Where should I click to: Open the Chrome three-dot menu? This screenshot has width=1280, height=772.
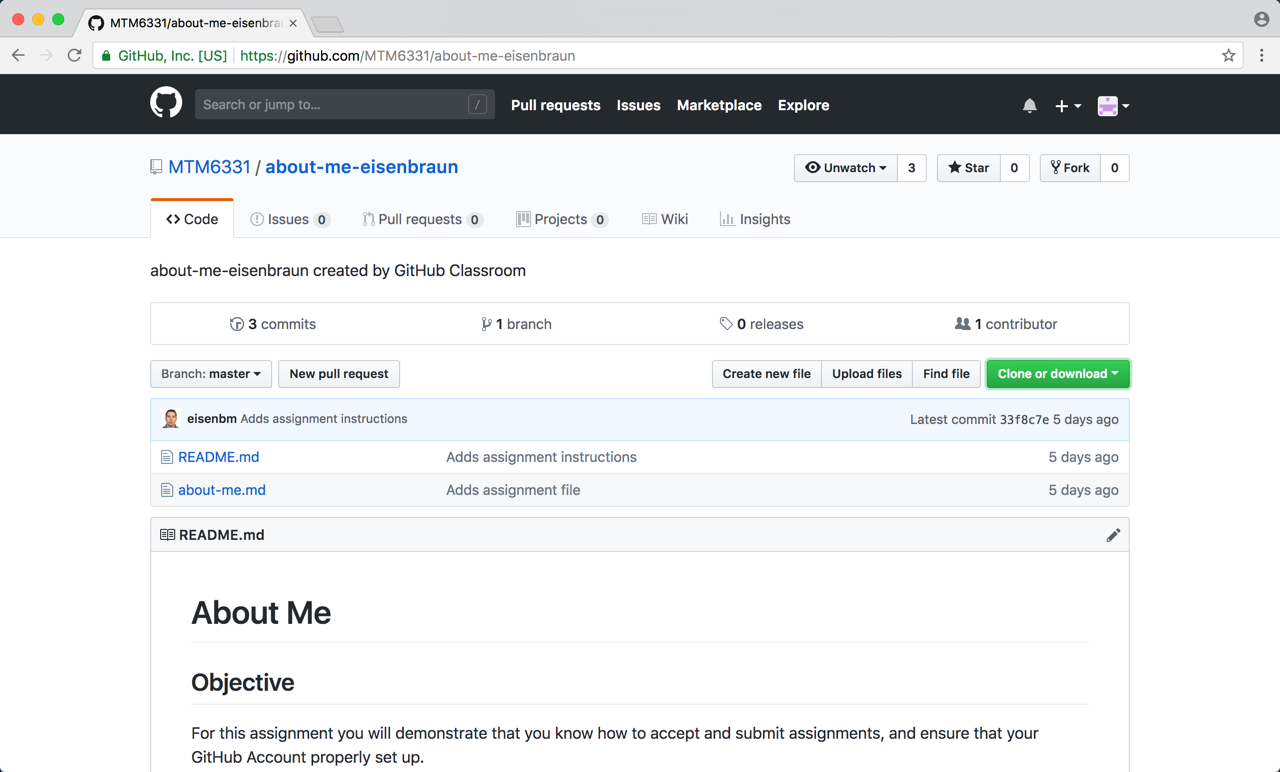point(1261,56)
